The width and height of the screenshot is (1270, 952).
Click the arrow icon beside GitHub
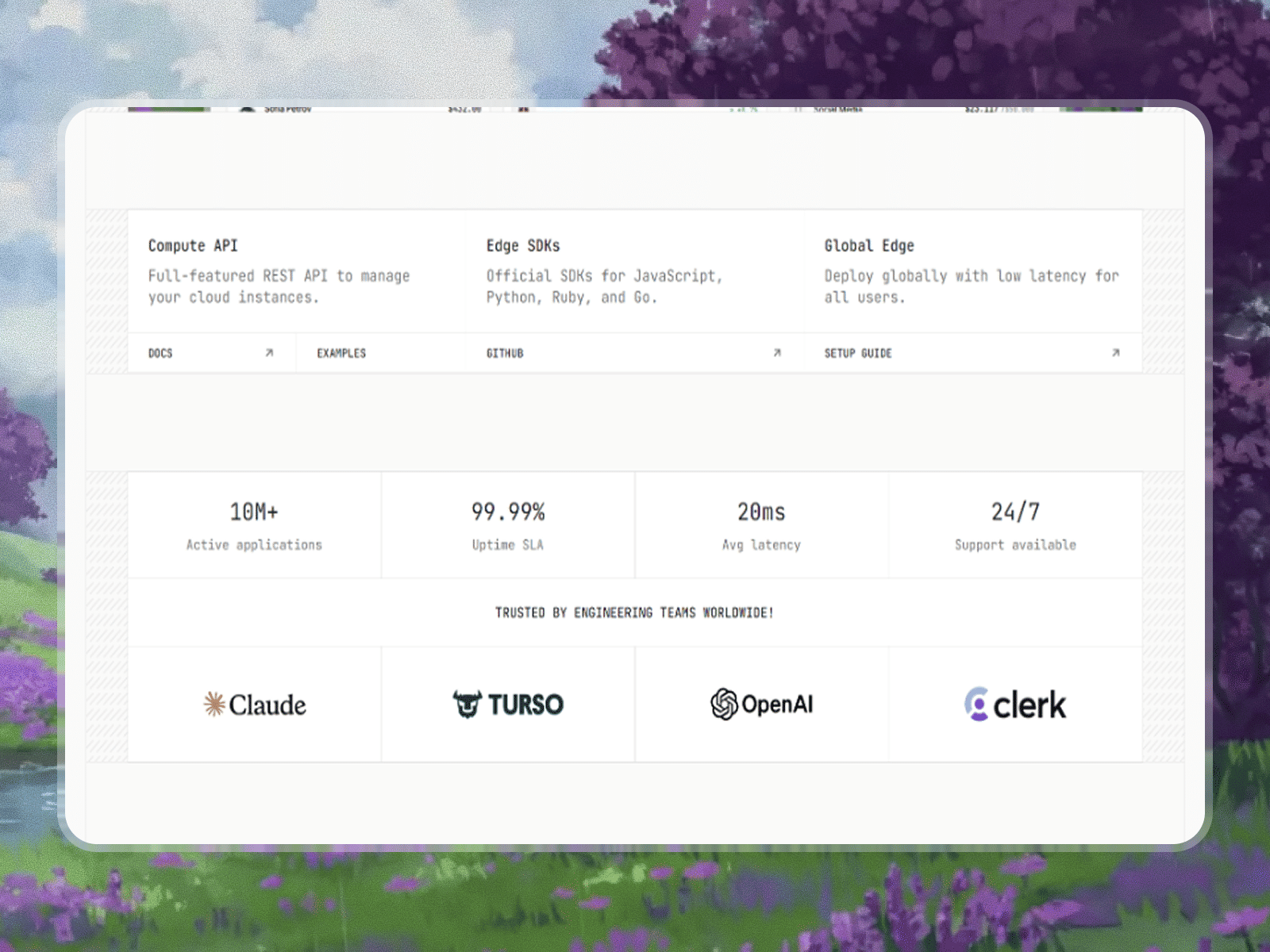777,353
